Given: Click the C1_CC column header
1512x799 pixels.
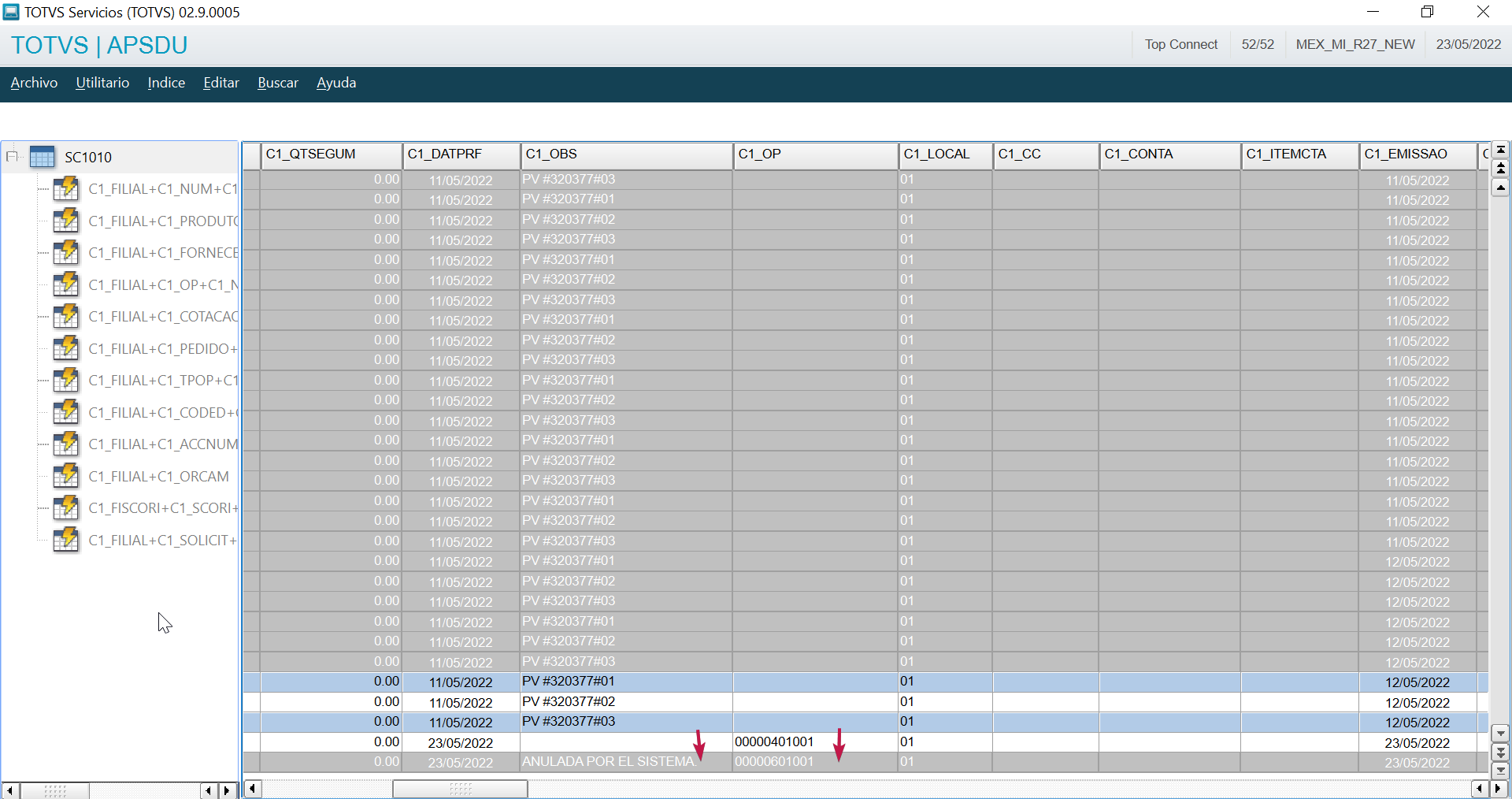Looking at the screenshot, I should click(1046, 155).
